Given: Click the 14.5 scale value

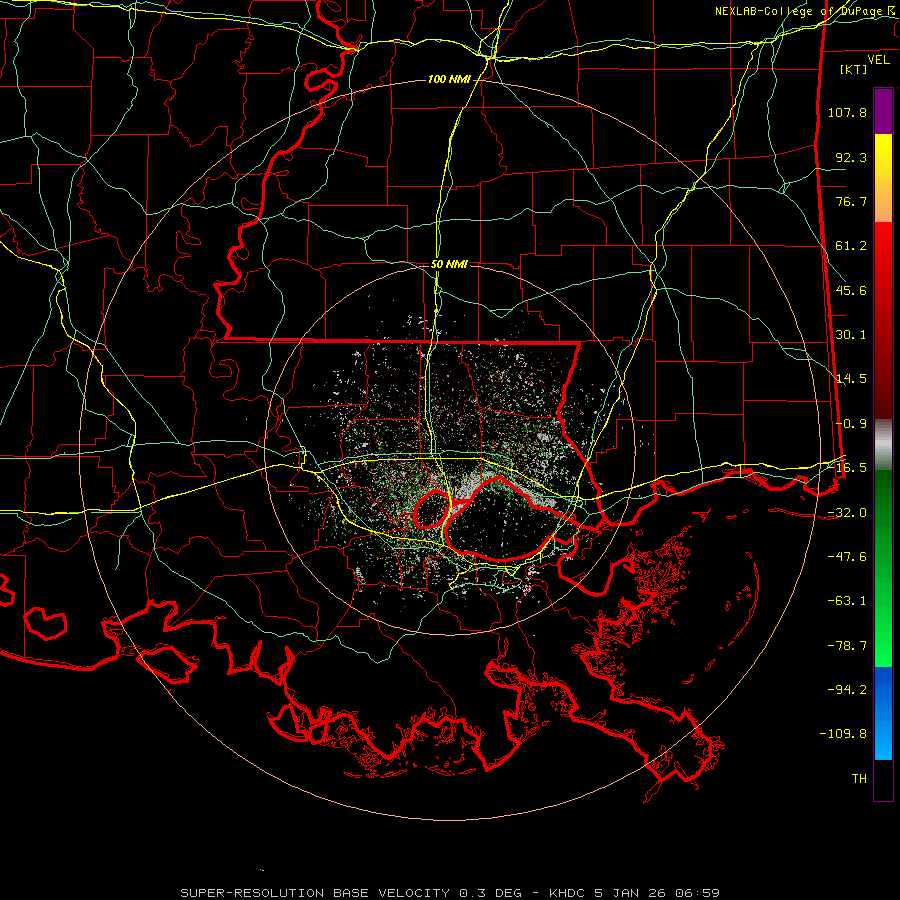Looking at the screenshot, I should [x=851, y=379].
